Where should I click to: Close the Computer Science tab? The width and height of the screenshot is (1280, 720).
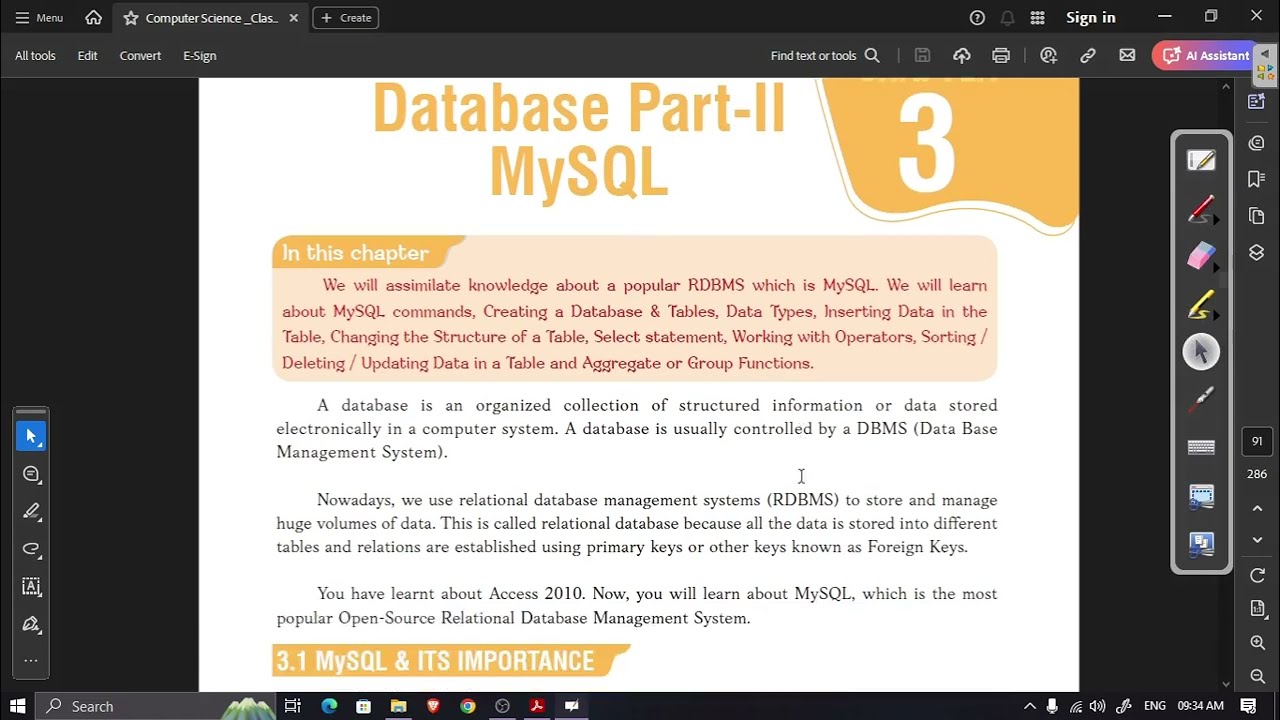293,18
